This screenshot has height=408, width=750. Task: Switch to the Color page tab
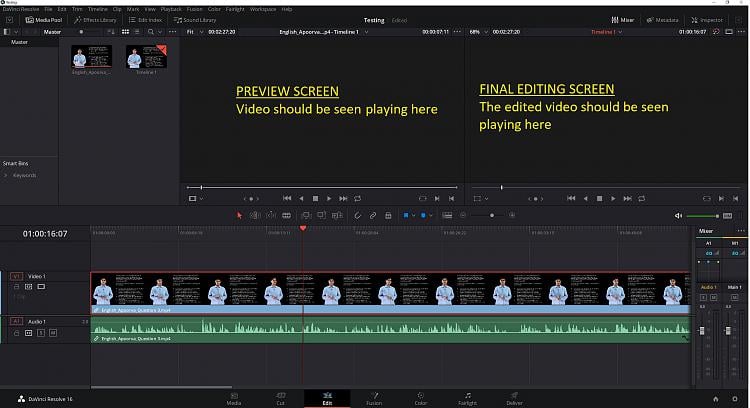(419, 397)
